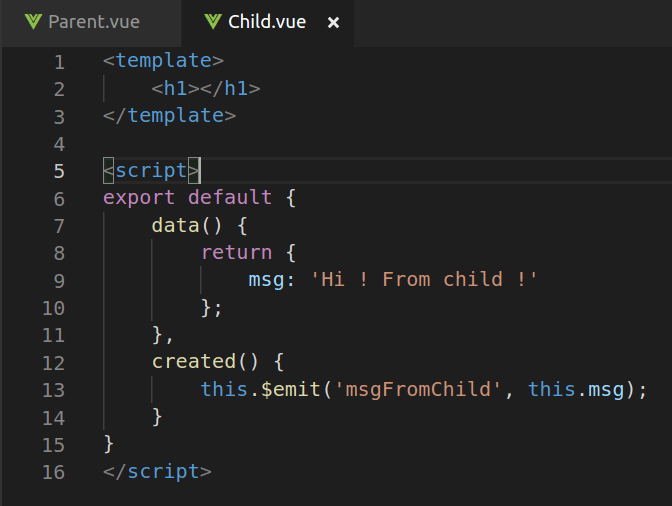
Task: Click line number 1 in the gutter
Action: pyautogui.click(x=60, y=63)
